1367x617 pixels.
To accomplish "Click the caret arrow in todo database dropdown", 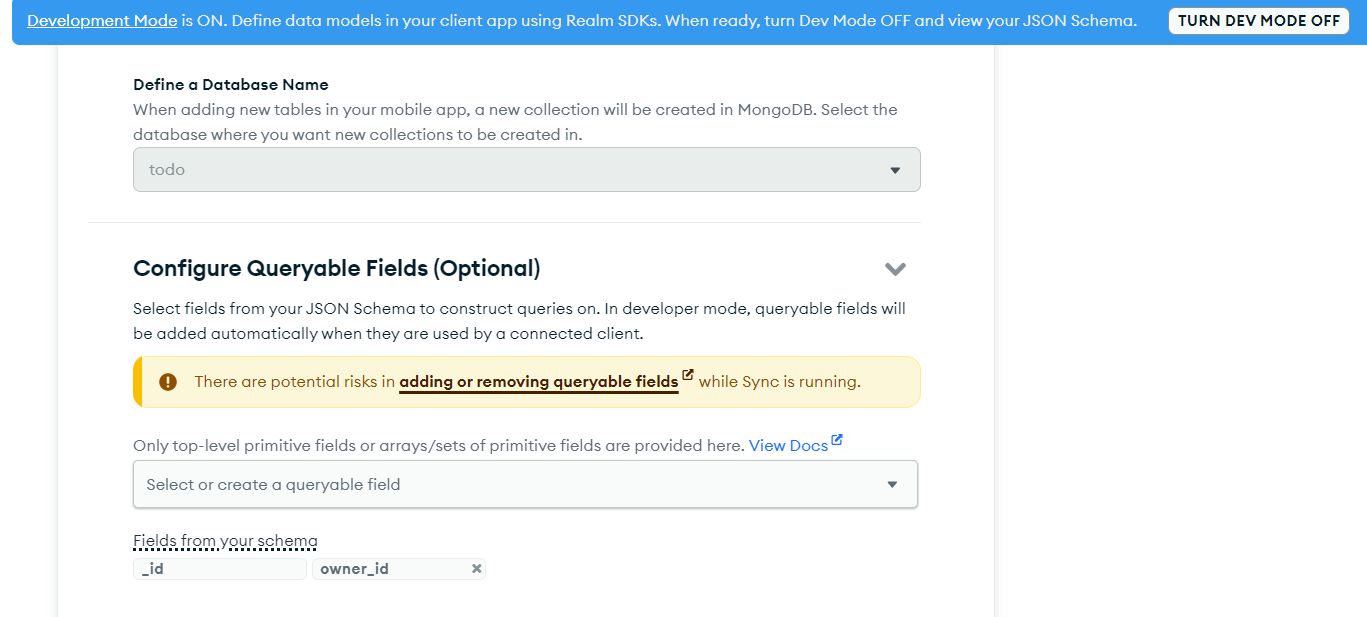I will 895,170.
